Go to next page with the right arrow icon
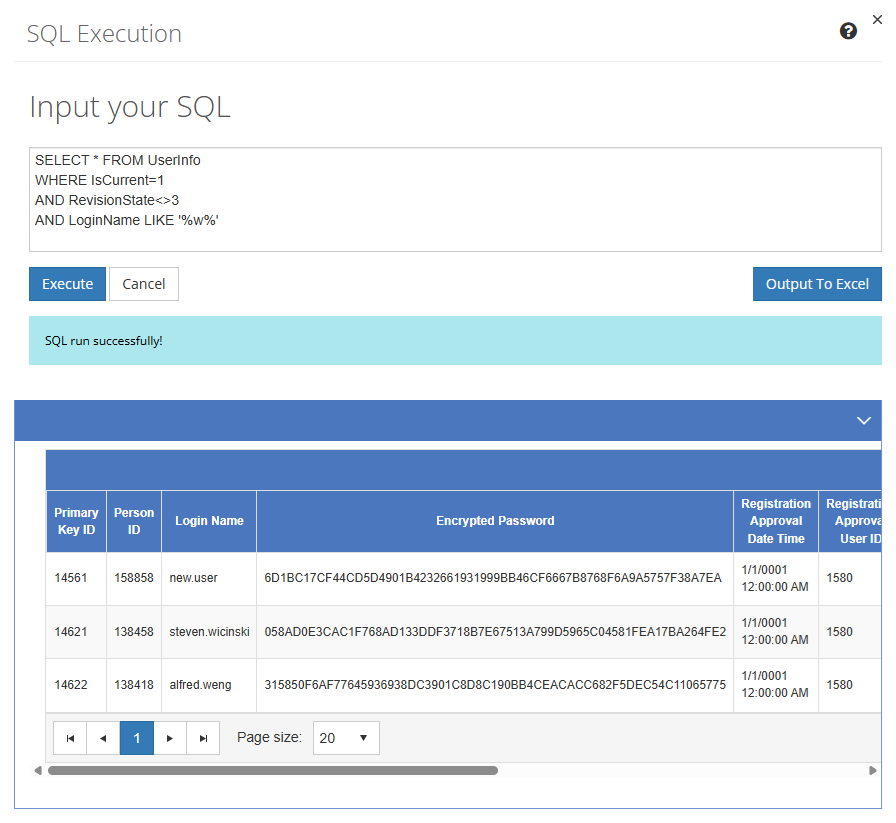Image resolution: width=896 pixels, height=823 pixels. (x=170, y=737)
